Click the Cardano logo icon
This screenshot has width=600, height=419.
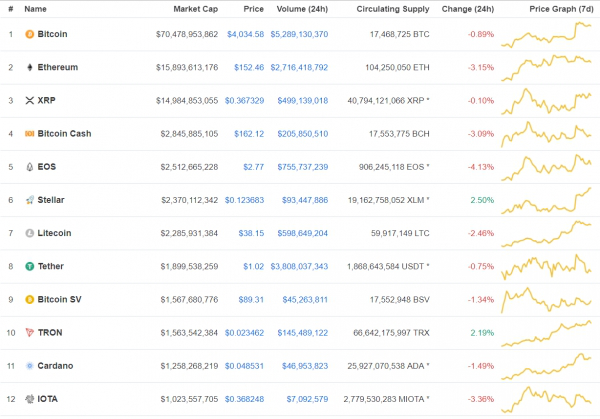click(29, 366)
